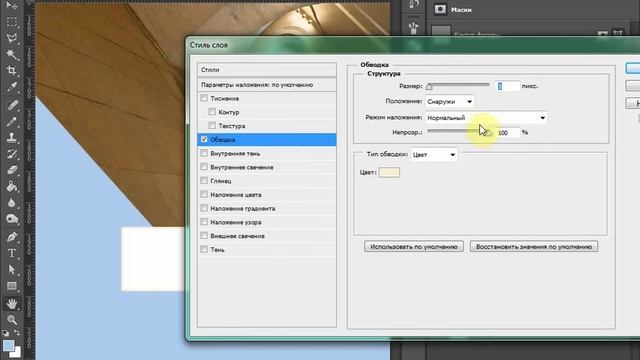
Task: Select the Наложение узора row label
Action: 236,222
